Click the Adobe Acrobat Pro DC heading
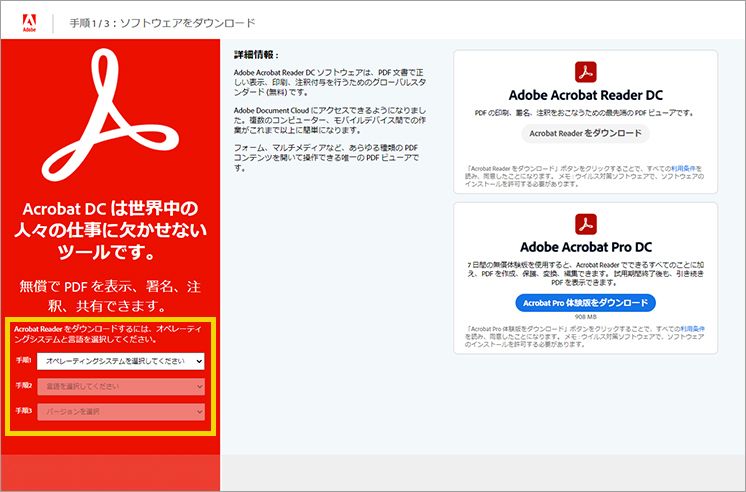This screenshot has width=746, height=492. coord(586,247)
